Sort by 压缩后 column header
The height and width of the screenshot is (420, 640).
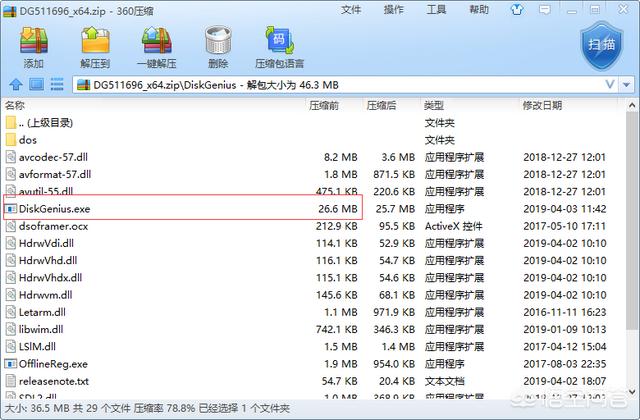point(381,105)
